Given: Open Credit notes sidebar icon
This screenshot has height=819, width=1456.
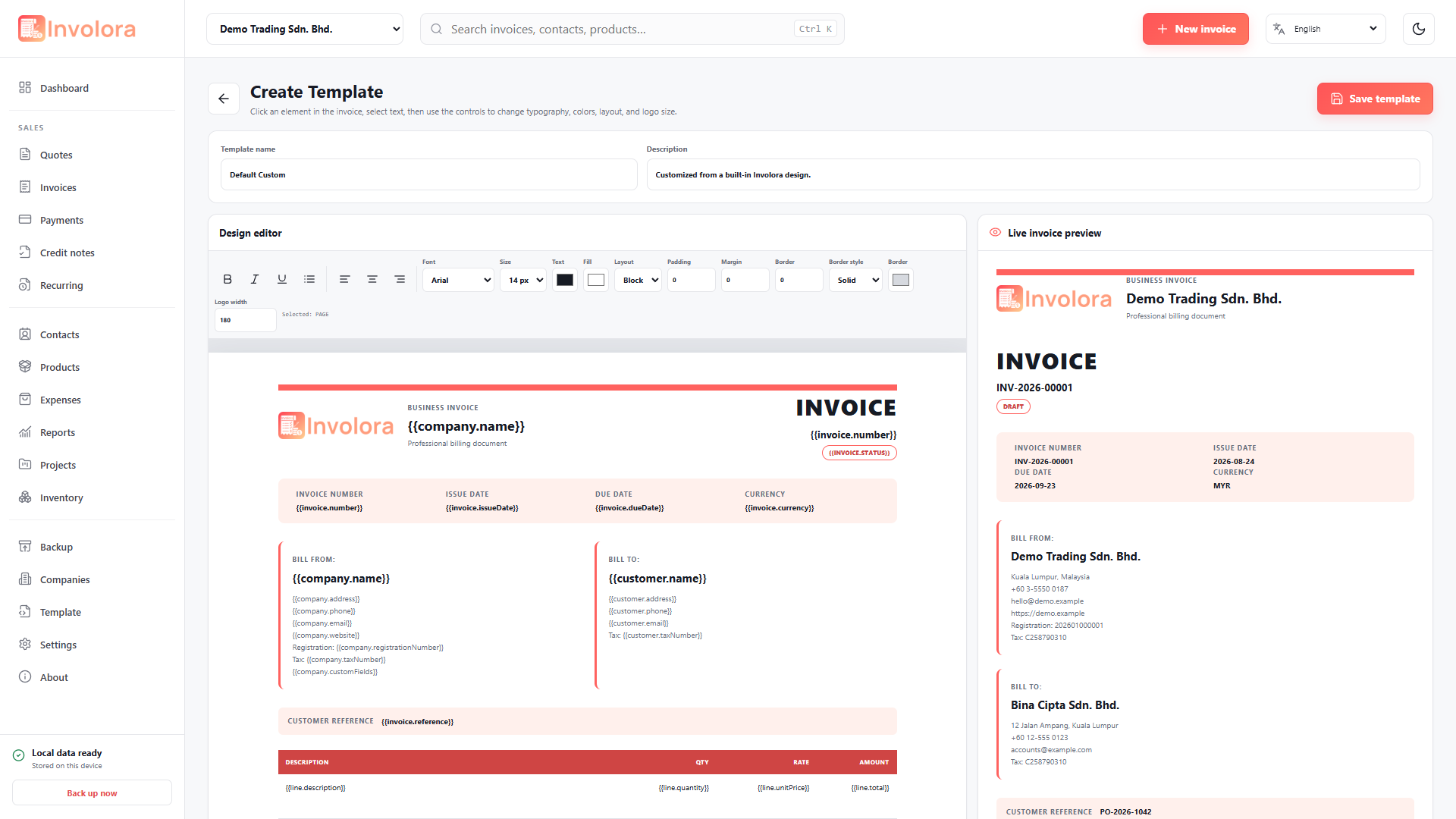Looking at the screenshot, I should click(x=25, y=253).
